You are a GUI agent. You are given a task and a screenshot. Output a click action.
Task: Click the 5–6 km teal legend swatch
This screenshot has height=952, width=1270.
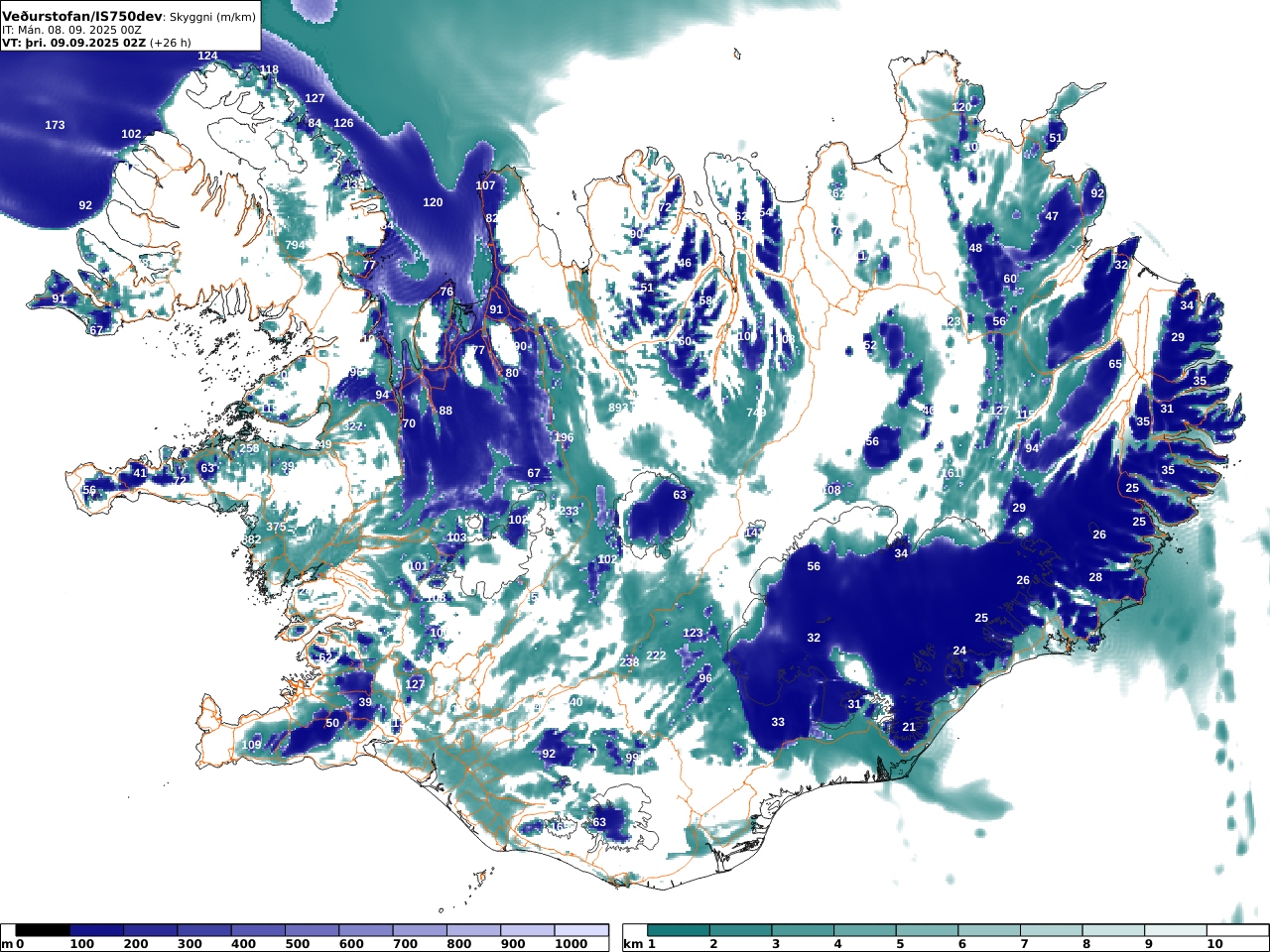click(x=927, y=930)
